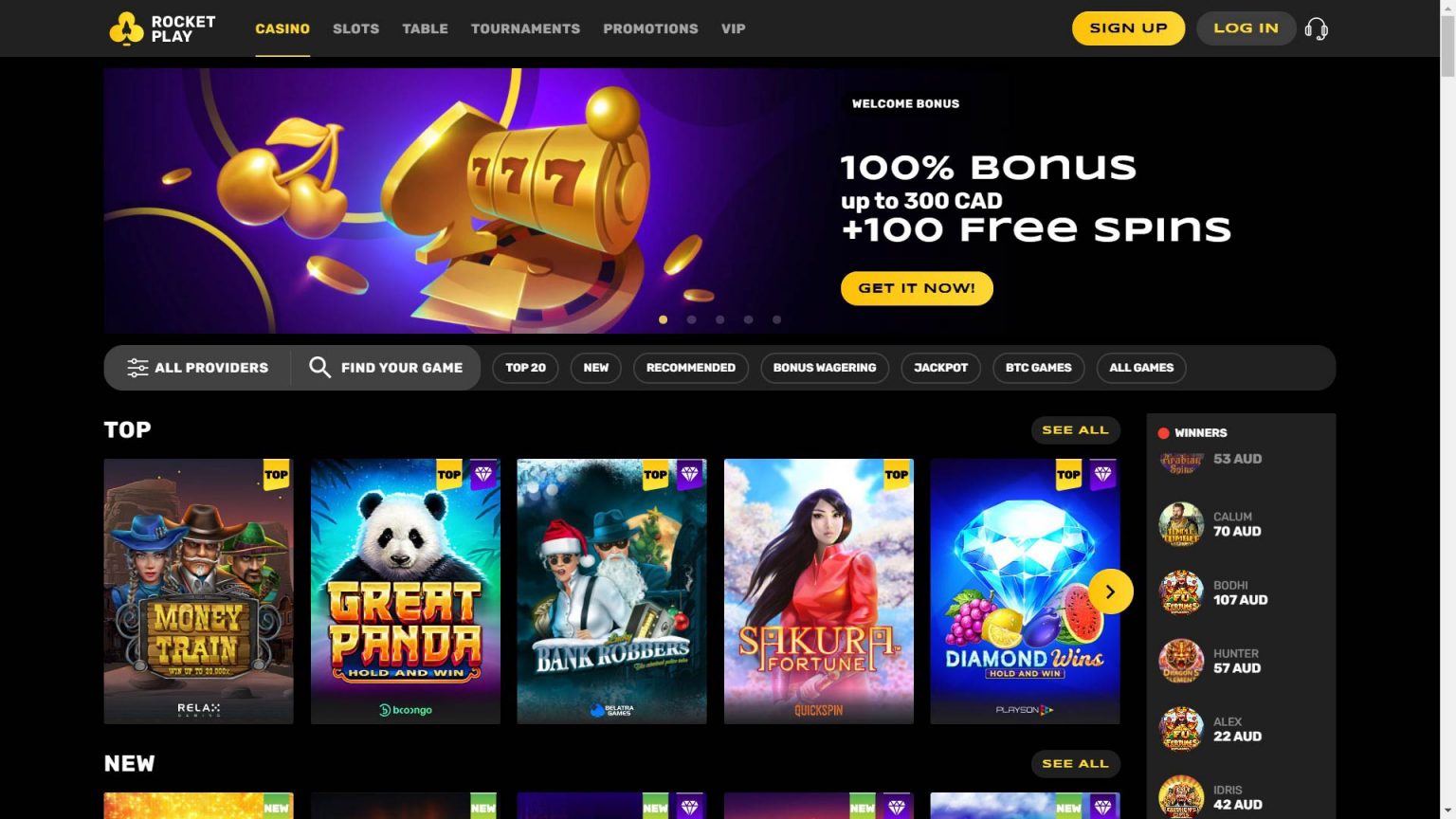The width and height of the screenshot is (1456, 819).
Task: Click the Rocket Play logo
Action: tap(162, 28)
